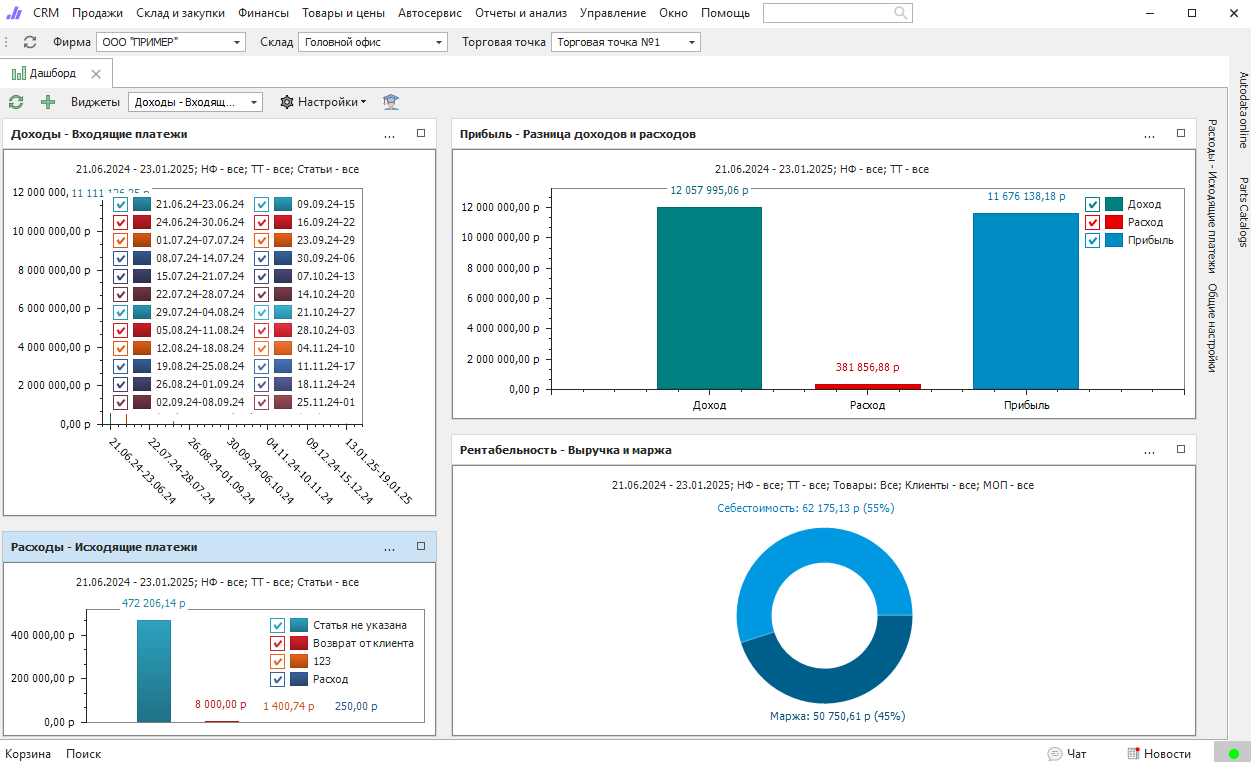Screen dimensions: 1251x762
Task: Open the Финансы menu
Action: click(x=263, y=13)
